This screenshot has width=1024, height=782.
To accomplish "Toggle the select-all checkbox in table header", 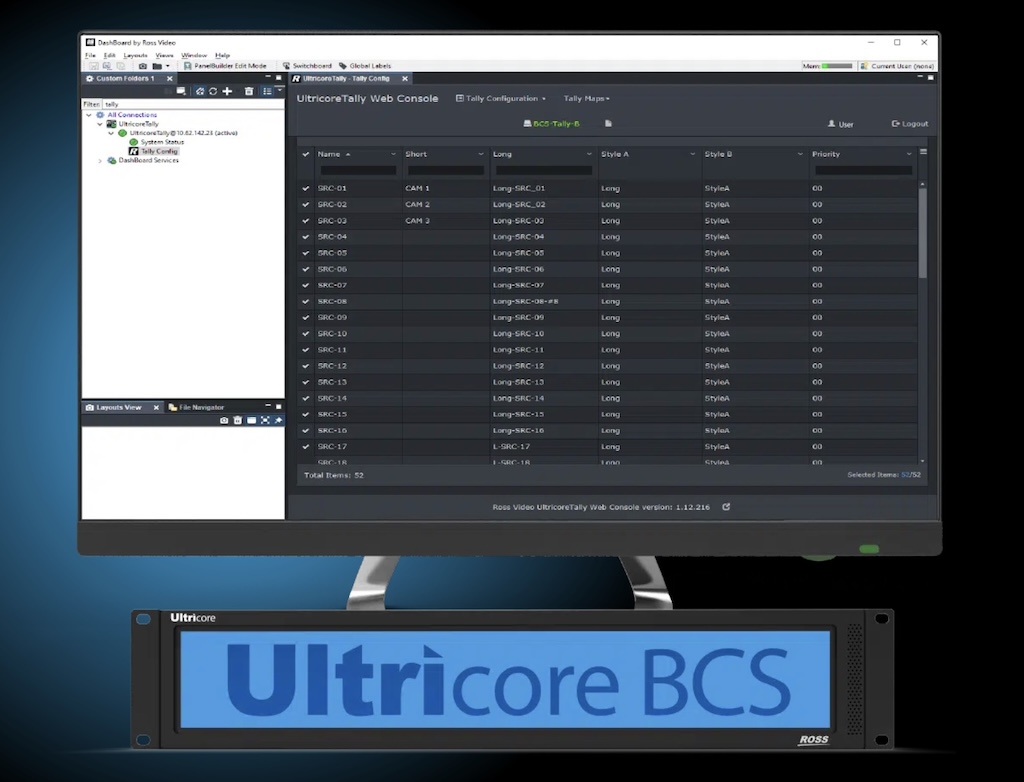I will [x=306, y=154].
